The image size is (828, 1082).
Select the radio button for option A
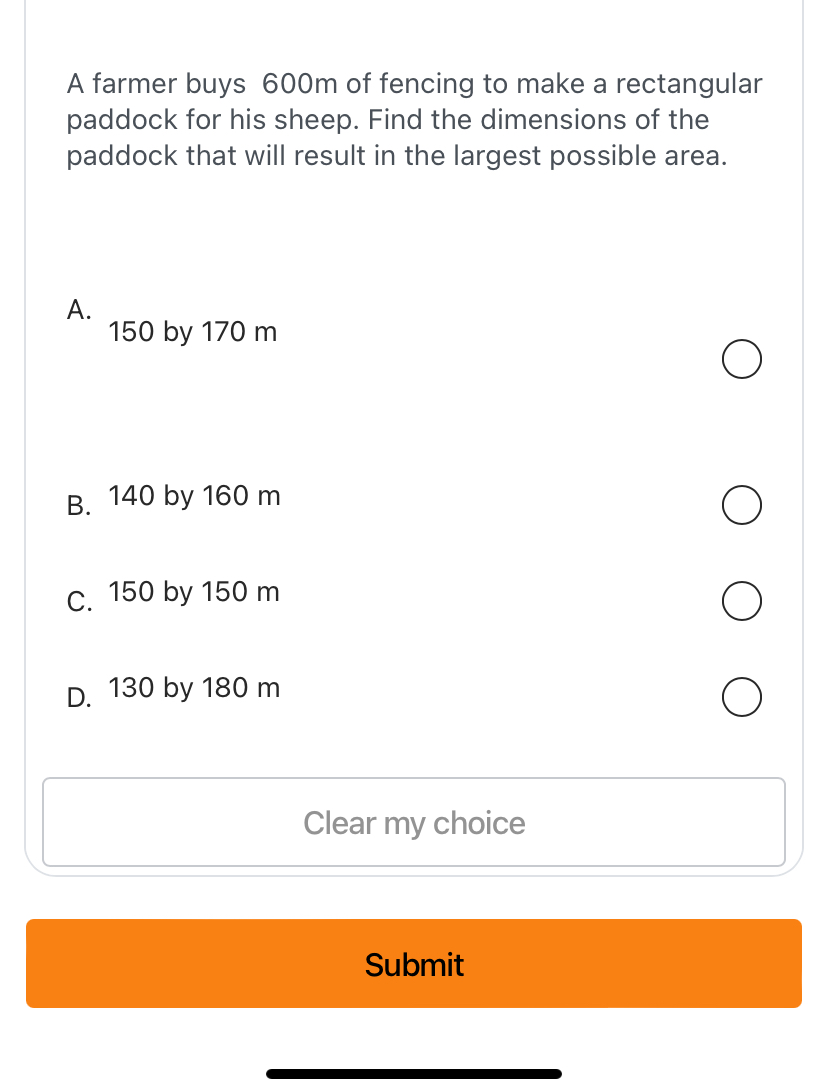(741, 360)
